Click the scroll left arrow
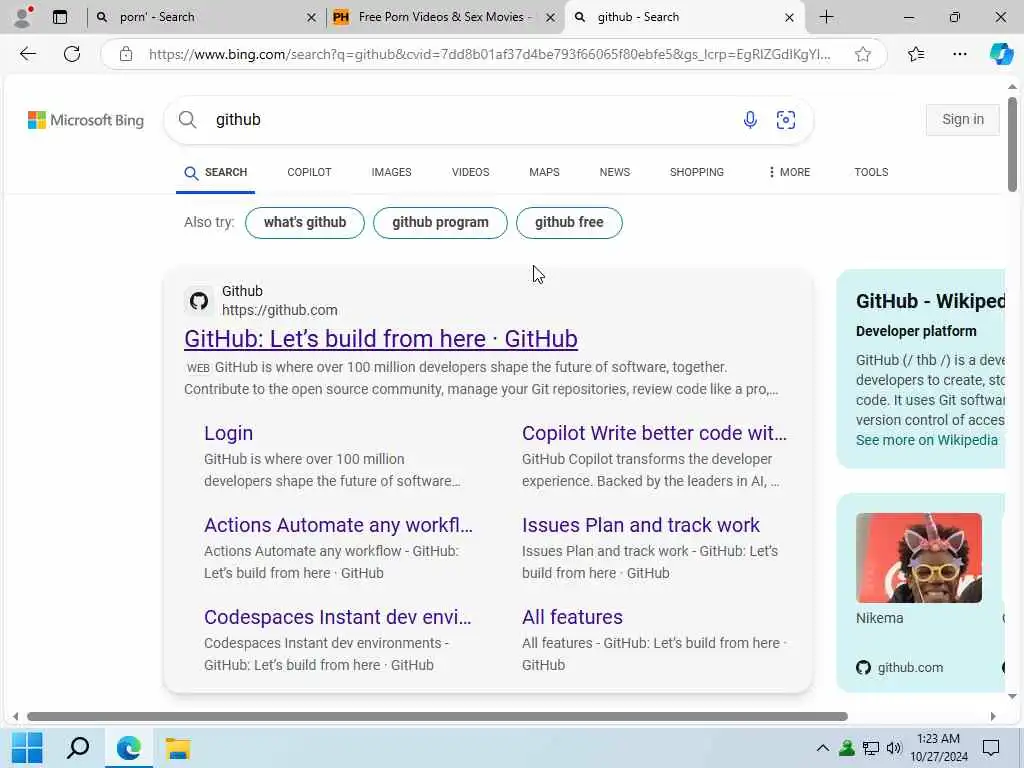The height and width of the screenshot is (768, 1024). coord(16,716)
